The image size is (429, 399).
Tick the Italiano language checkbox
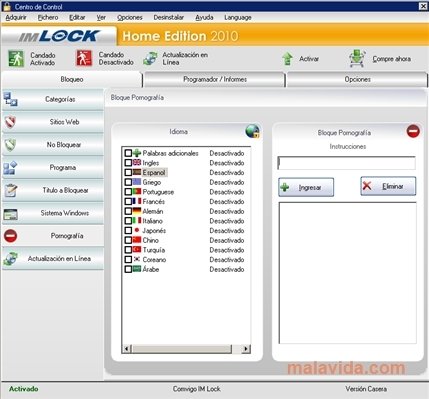128,221
